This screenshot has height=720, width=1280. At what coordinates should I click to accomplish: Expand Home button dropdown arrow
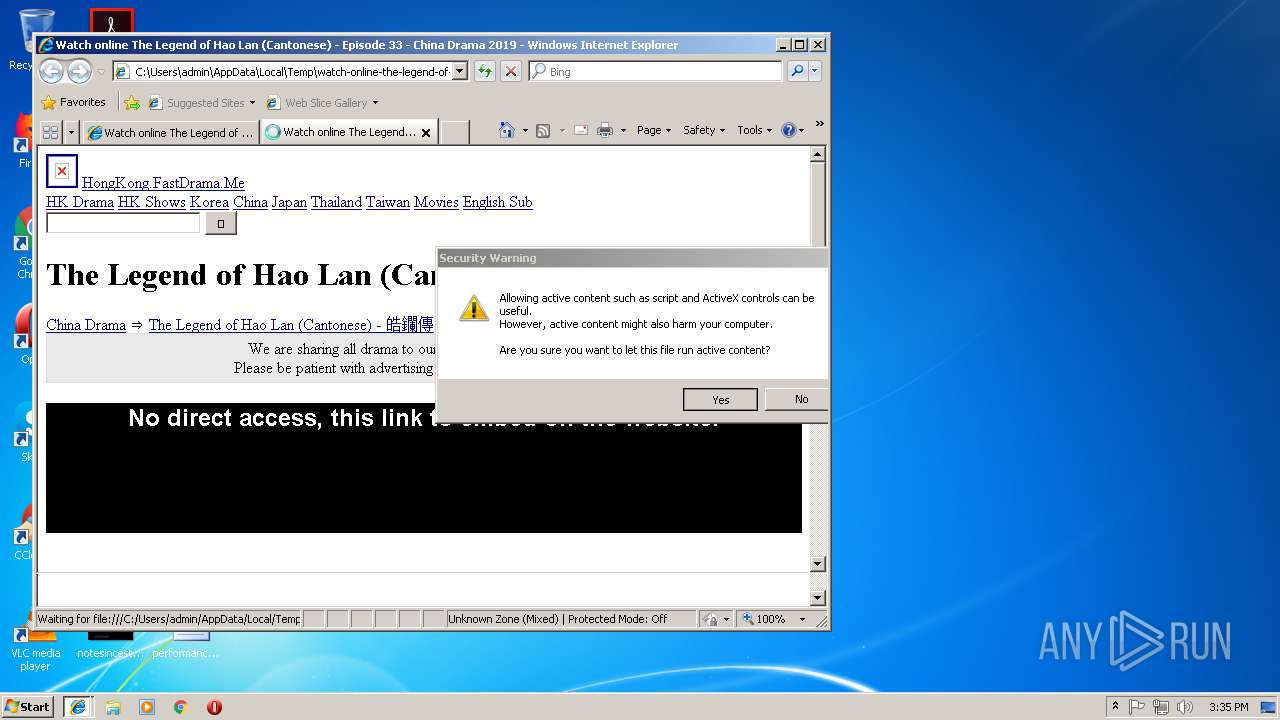[x=525, y=130]
